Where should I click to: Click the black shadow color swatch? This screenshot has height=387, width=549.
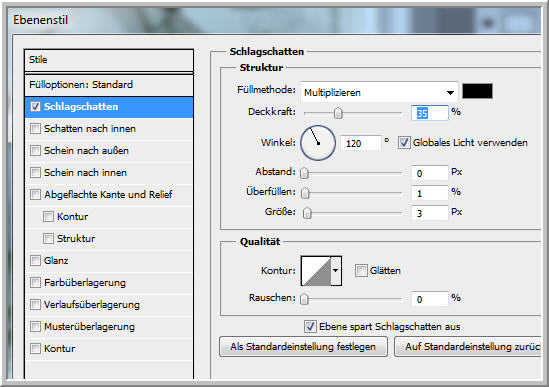477,91
